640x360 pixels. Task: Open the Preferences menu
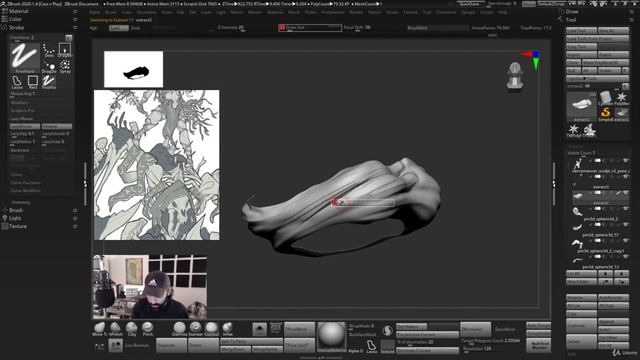point(333,12)
